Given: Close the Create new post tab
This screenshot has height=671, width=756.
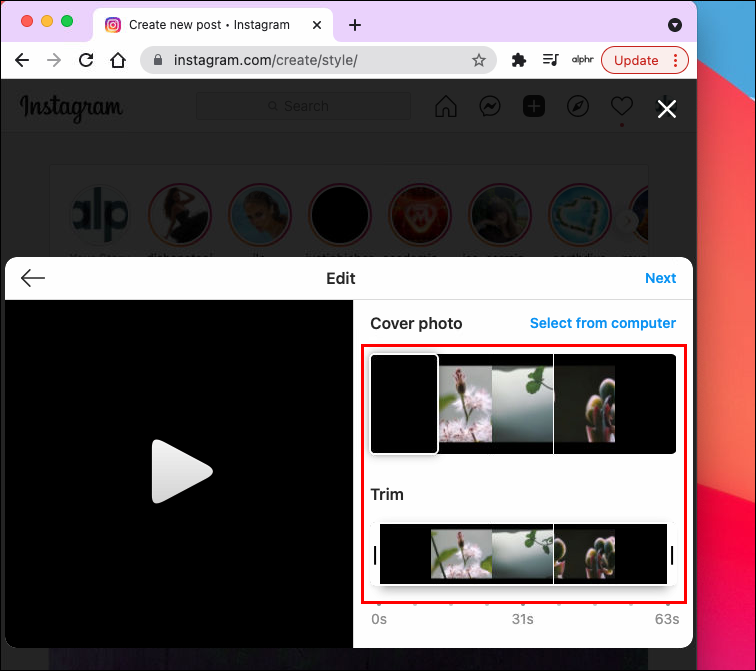Looking at the screenshot, I should click(x=317, y=25).
